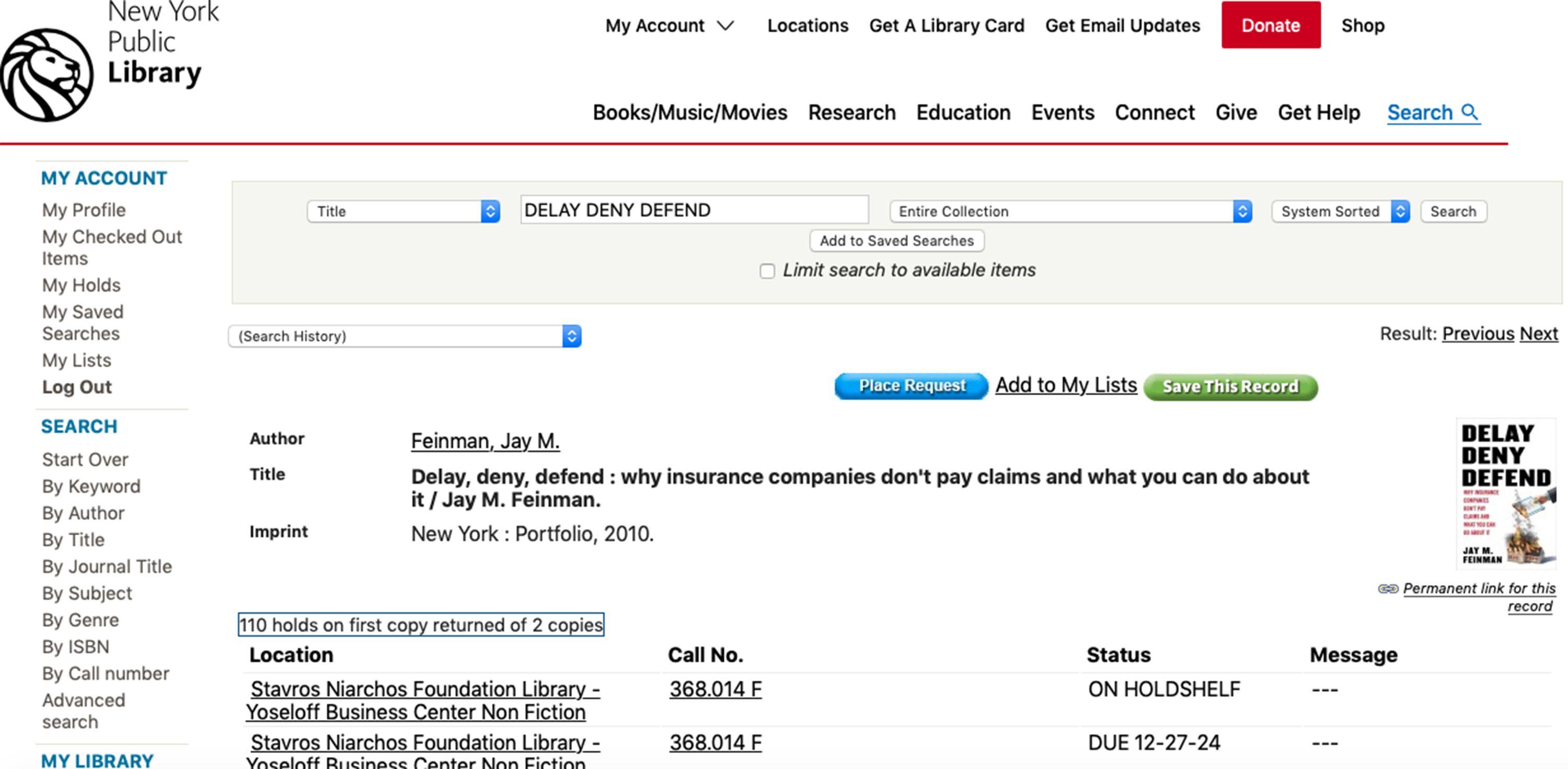Open Add to My Lists link
Viewport: 1568px width, 769px height.
click(1066, 385)
